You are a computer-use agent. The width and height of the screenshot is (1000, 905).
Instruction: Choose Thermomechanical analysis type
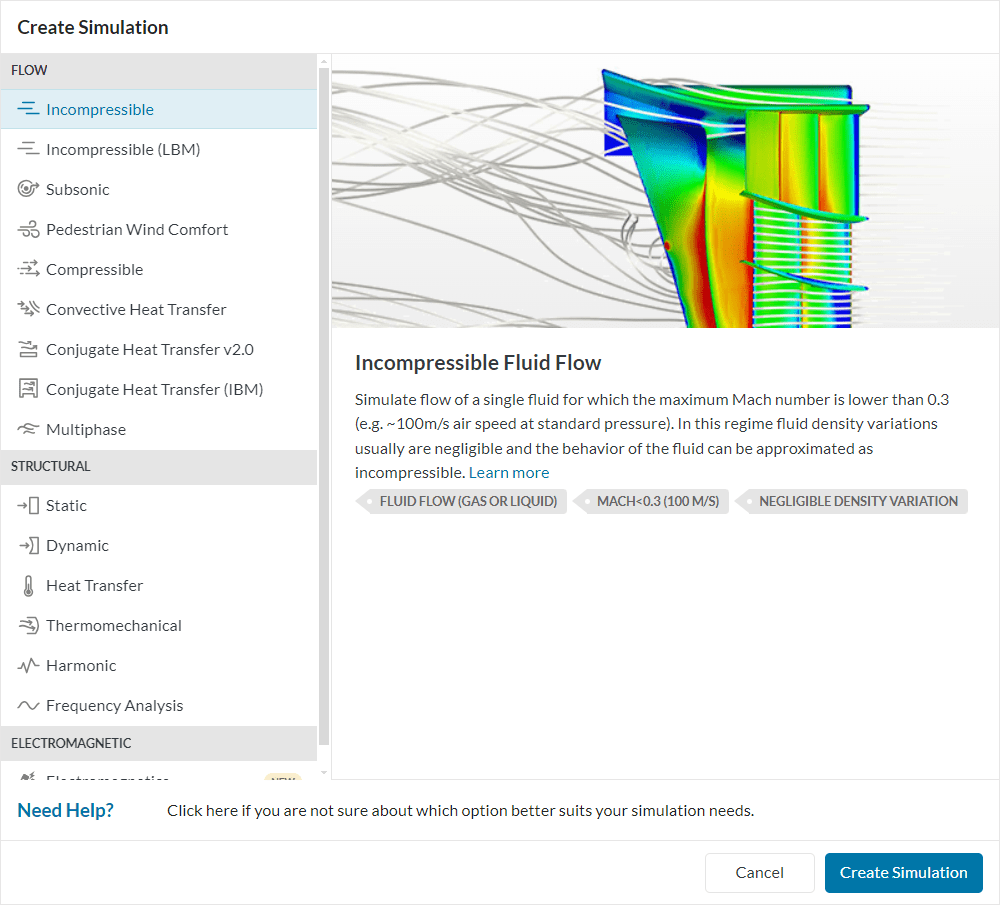tap(113, 626)
